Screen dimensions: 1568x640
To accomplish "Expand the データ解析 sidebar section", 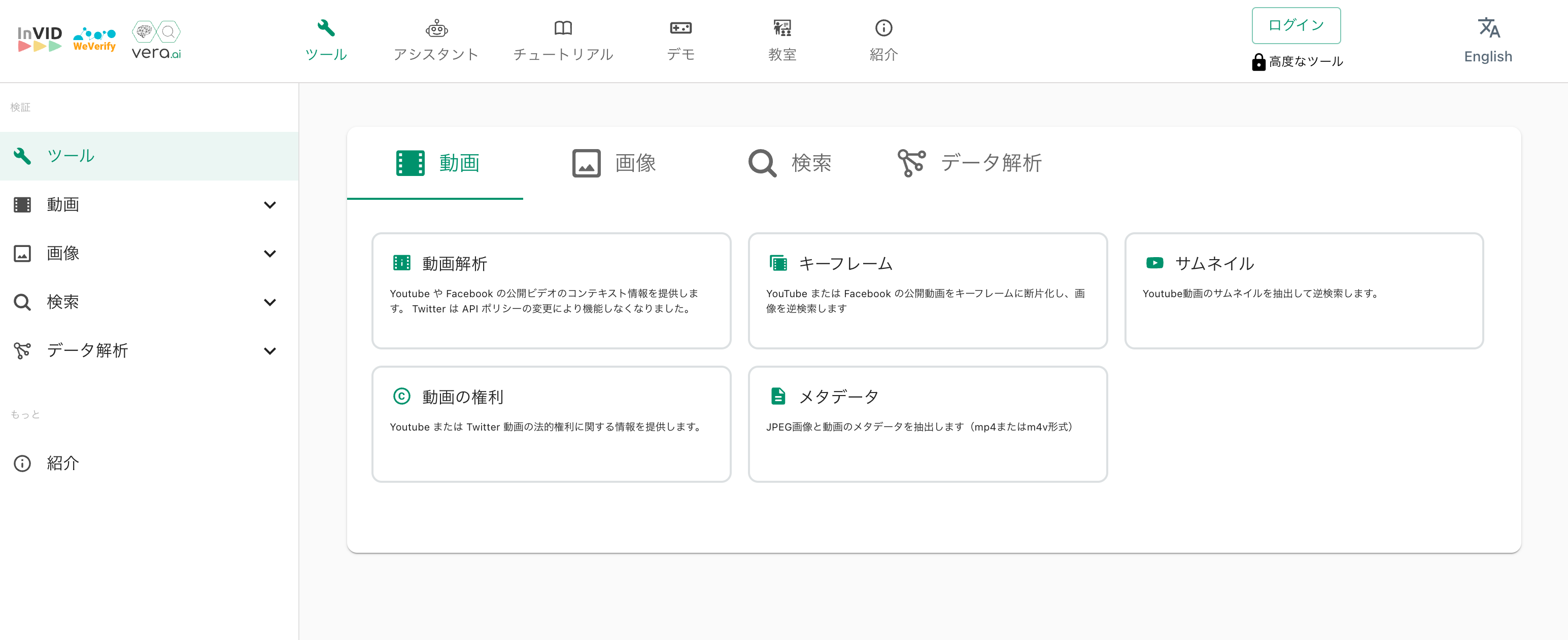I will (269, 351).
